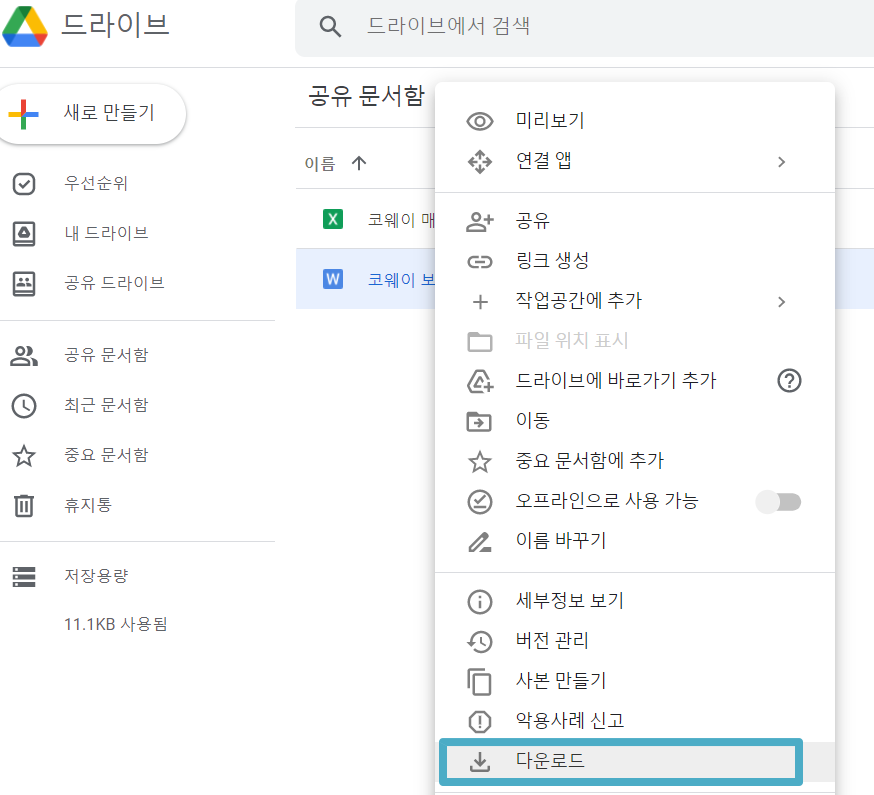Image resolution: width=874 pixels, height=795 pixels.
Task: Click the clock icon for 최근 문서함
Action: (x=24, y=406)
